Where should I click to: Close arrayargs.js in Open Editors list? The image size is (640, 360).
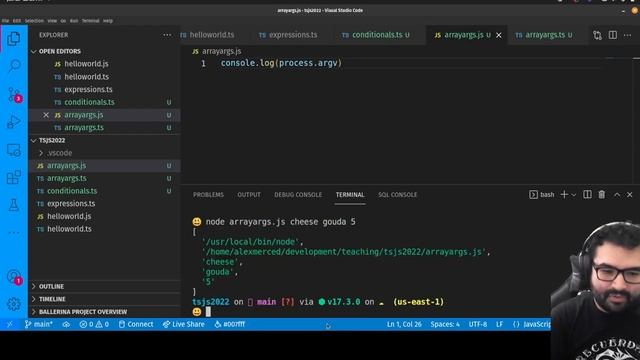(x=46, y=115)
